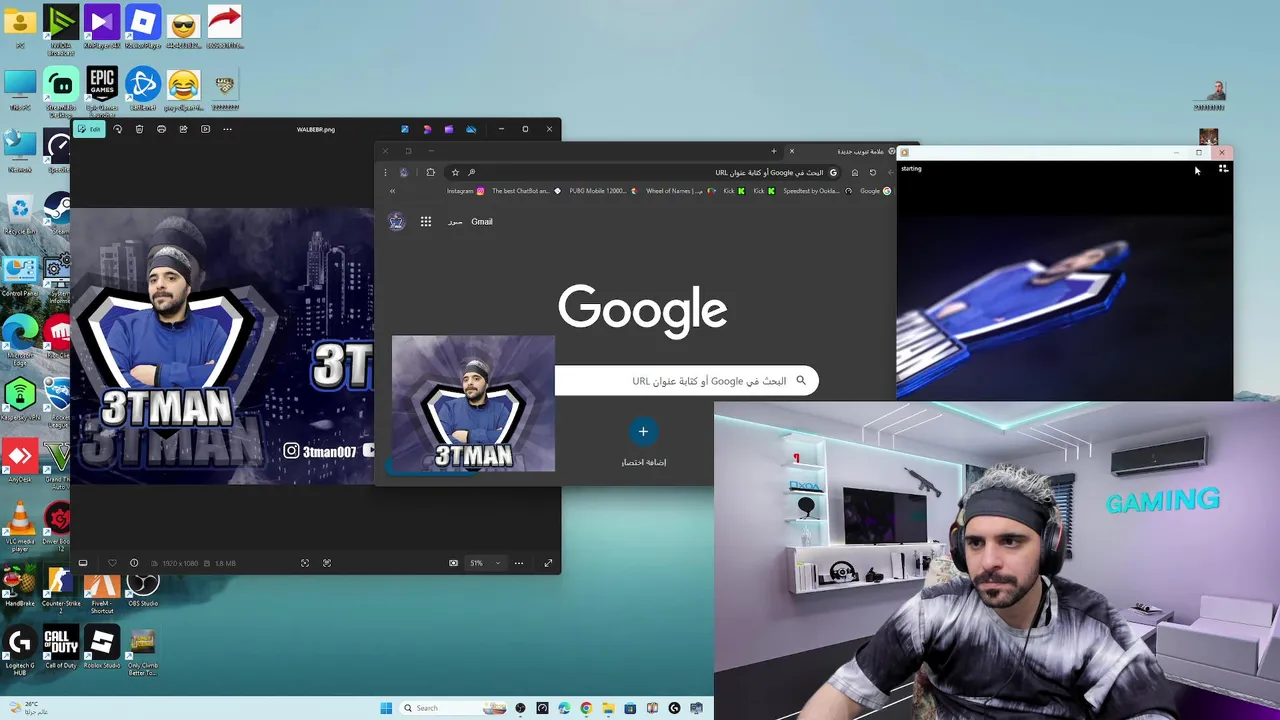Open Google account avatar
This screenshot has height=720, width=1280.
tap(397, 222)
